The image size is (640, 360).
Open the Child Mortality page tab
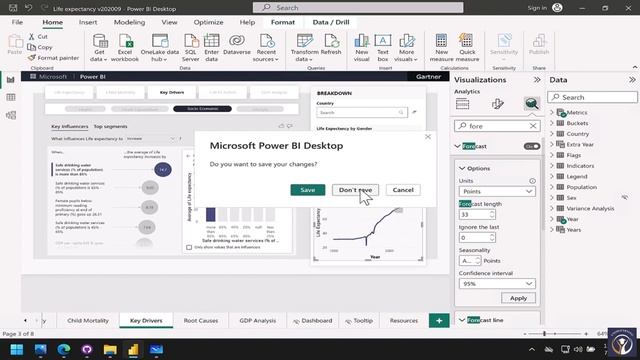click(88, 320)
